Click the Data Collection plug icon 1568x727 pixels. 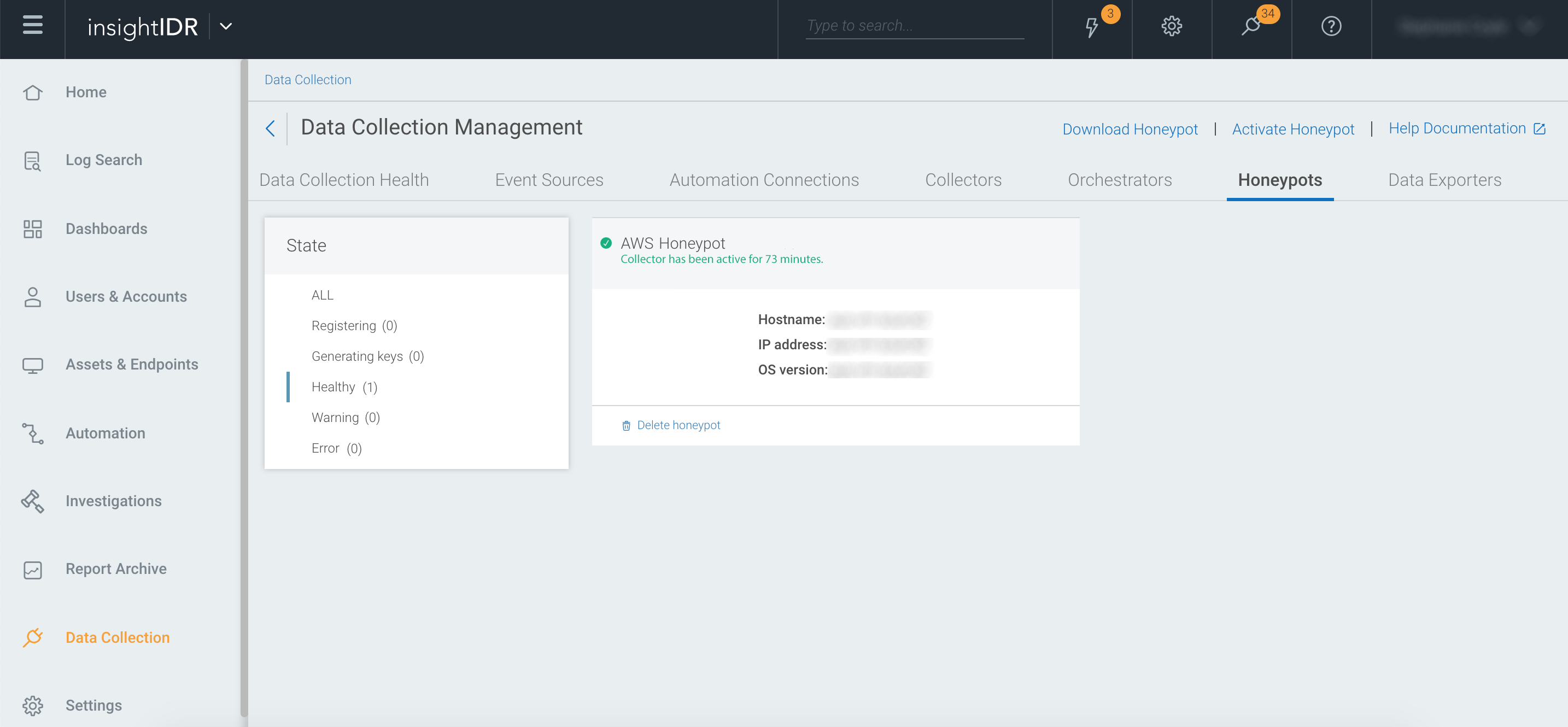pos(32,637)
